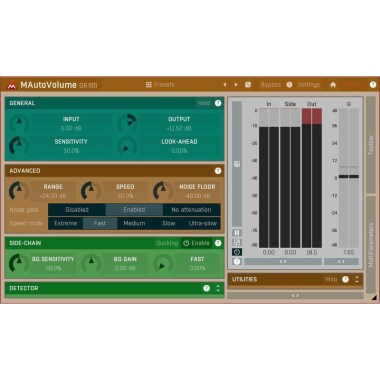The width and height of the screenshot is (380, 380).
Task: Open the Settings button
Action: click(308, 85)
